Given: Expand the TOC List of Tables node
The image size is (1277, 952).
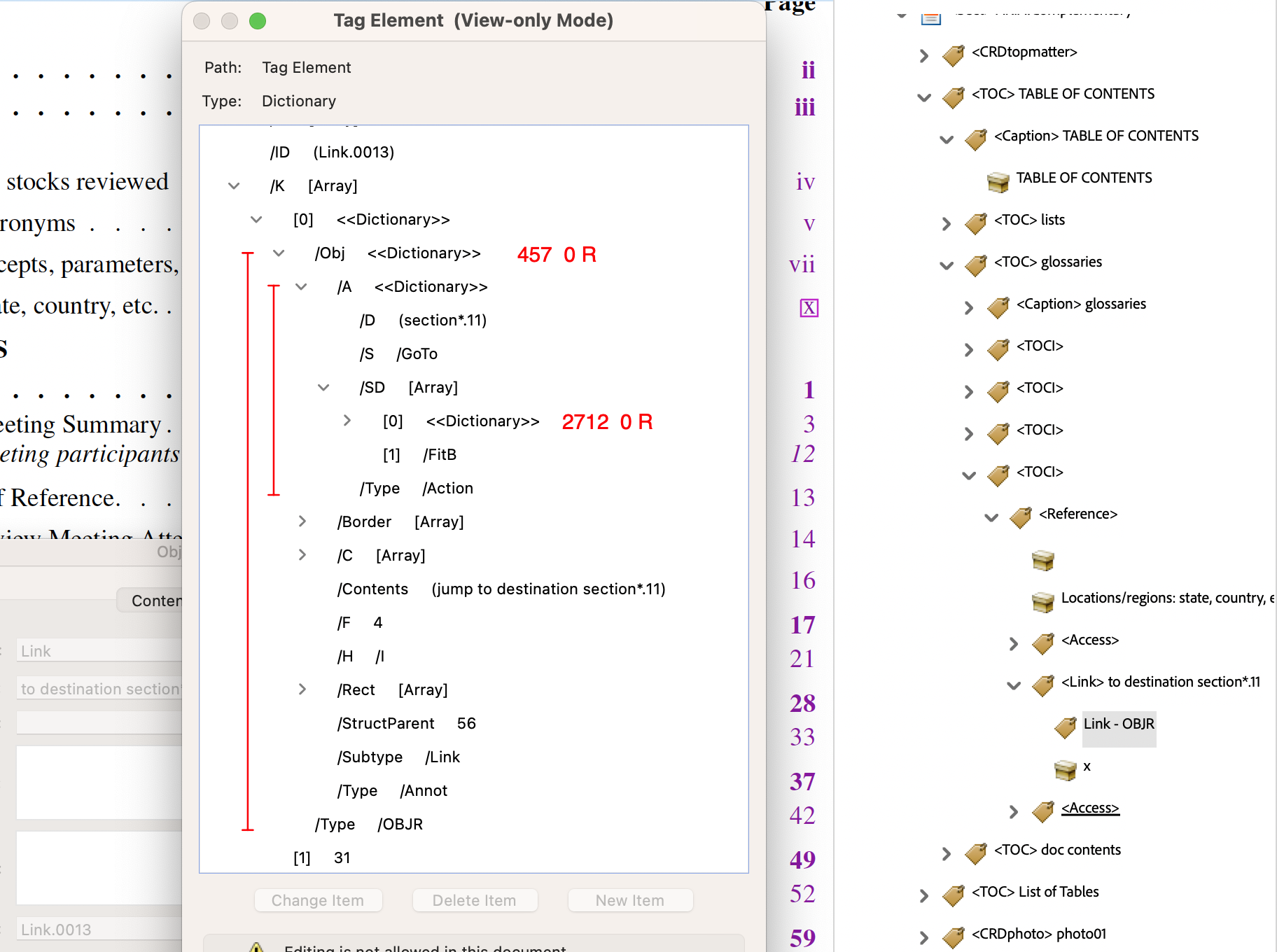Looking at the screenshot, I should click(x=924, y=895).
